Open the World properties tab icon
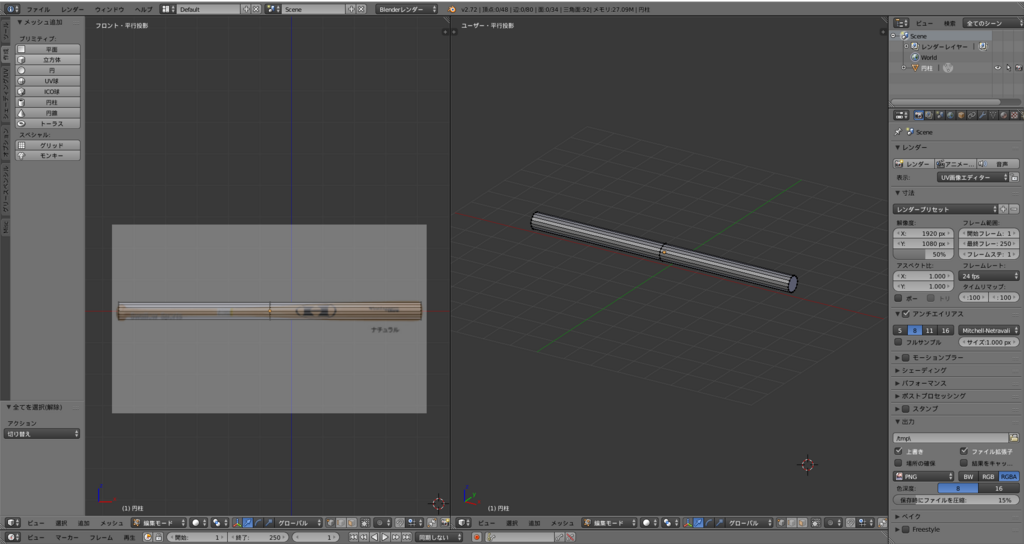 click(x=950, y=116)
